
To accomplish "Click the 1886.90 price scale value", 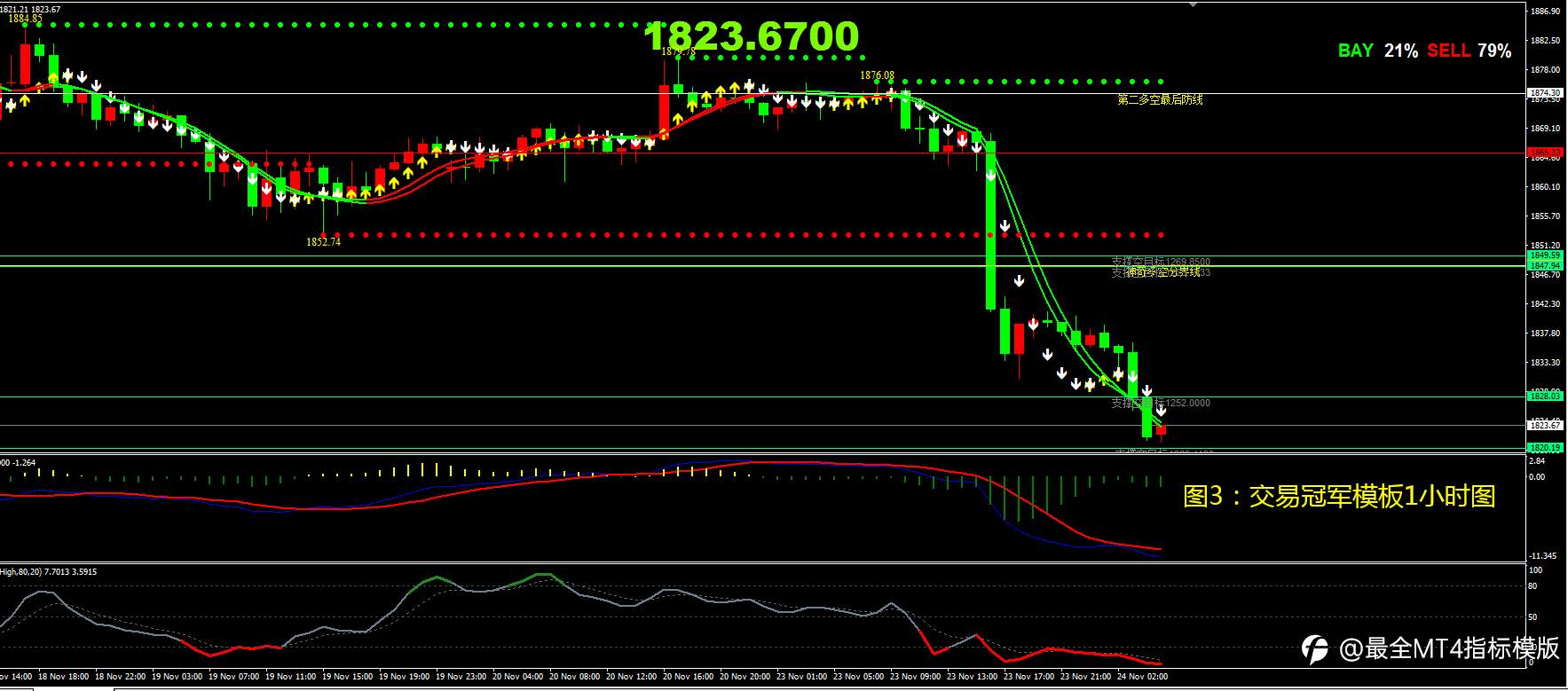I will [x=1545, y=12].
